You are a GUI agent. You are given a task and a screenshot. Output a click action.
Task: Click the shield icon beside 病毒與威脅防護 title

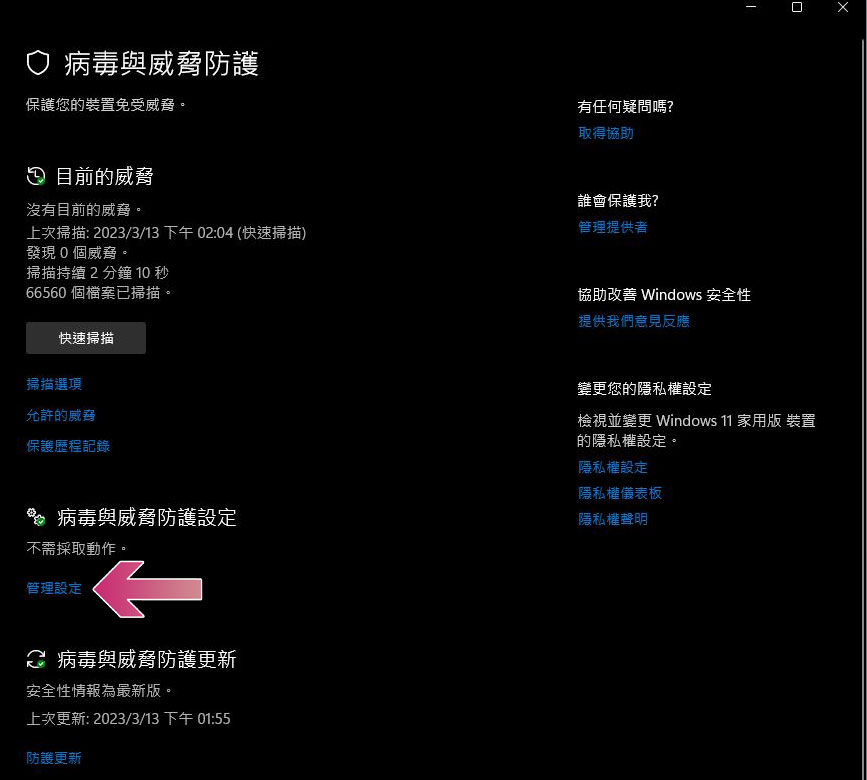[38, 63]
